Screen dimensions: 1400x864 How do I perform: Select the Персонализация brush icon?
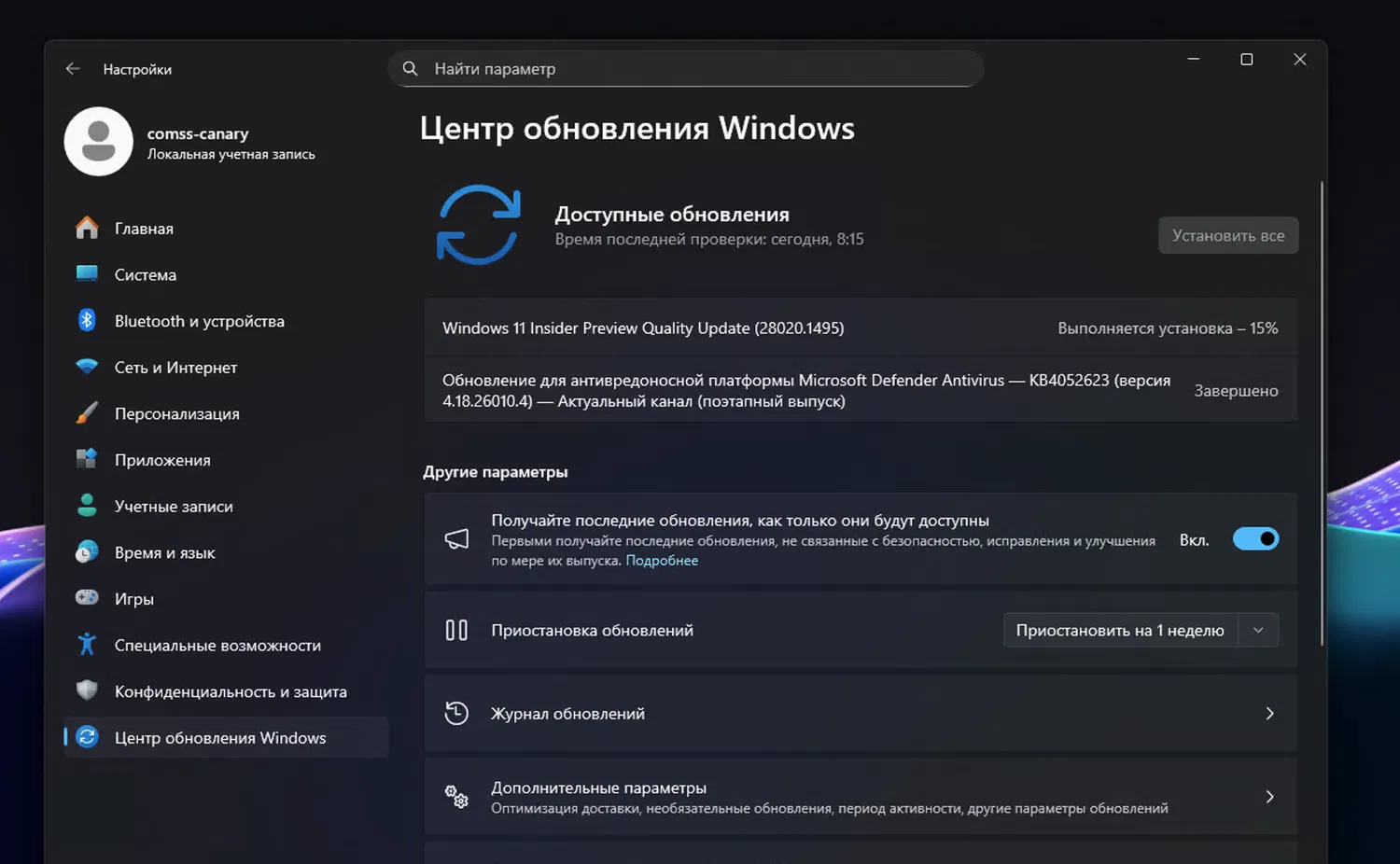[x=85, y=412]
